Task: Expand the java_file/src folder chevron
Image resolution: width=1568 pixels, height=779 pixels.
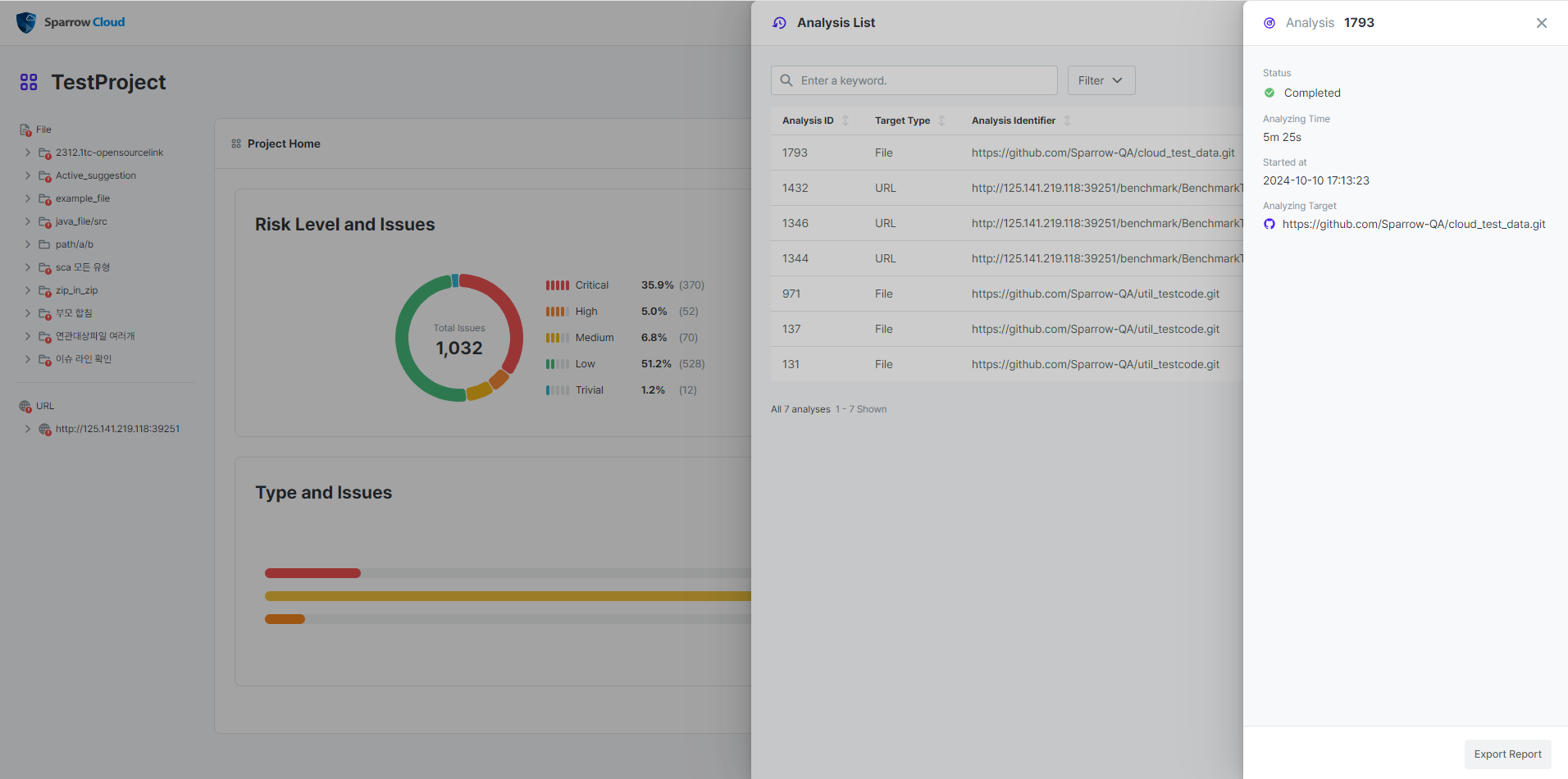Action: 27,221
